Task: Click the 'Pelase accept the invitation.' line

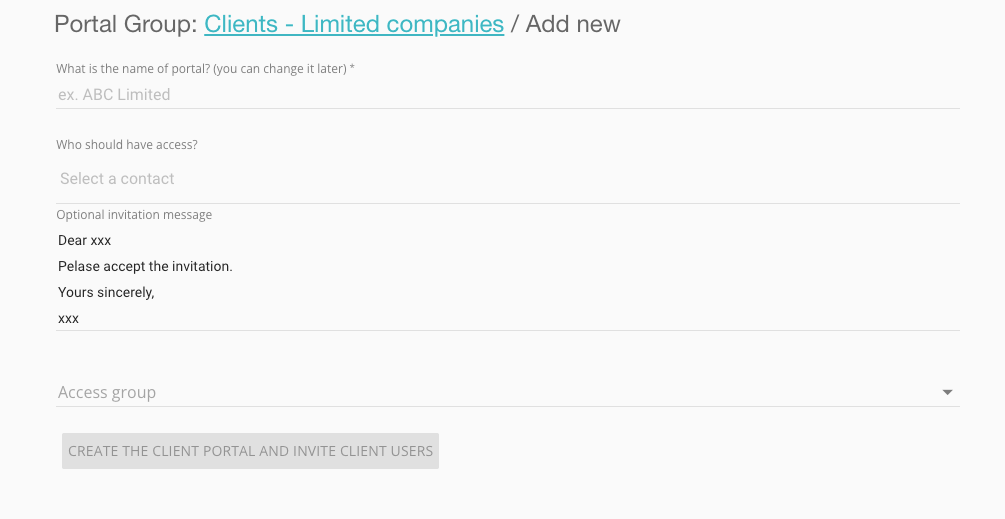Action: click(x=145, y=267)
